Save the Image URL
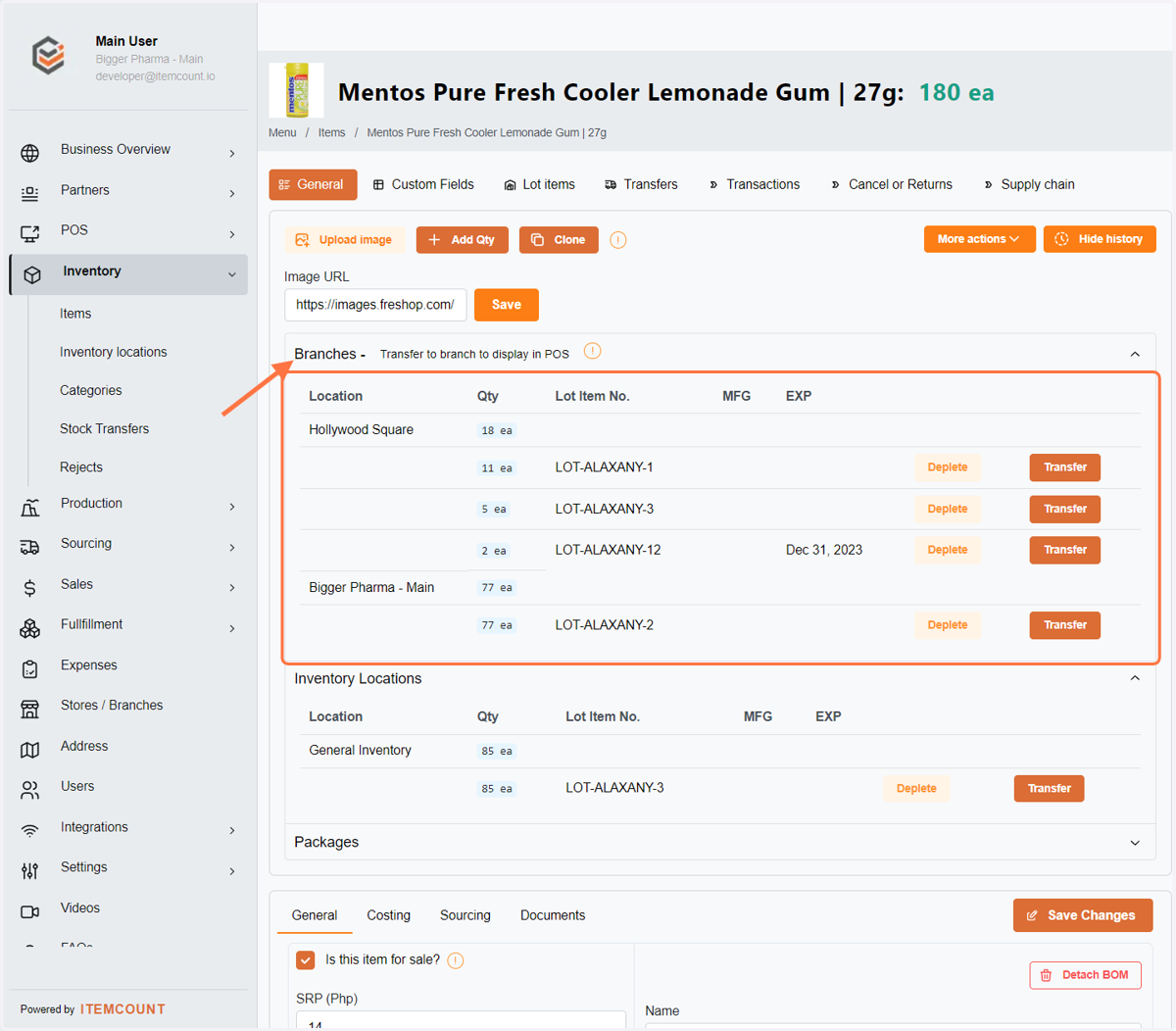 tap(506, 305)
